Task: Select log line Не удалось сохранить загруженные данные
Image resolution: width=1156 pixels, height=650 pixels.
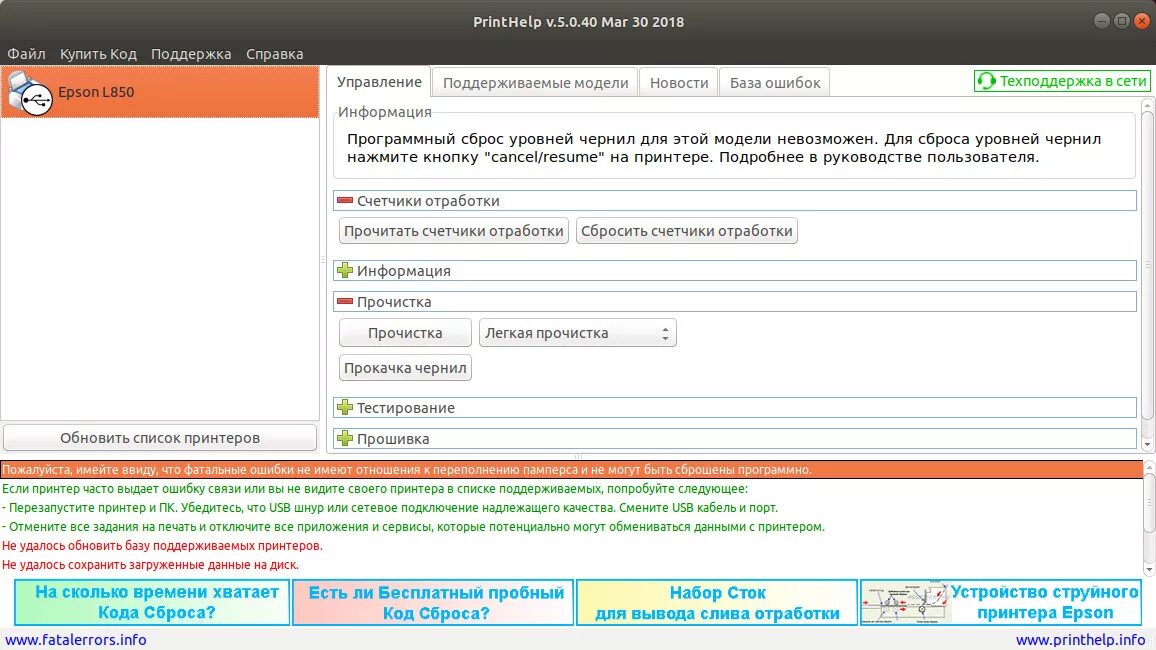Action: click(x=150, y=565)
